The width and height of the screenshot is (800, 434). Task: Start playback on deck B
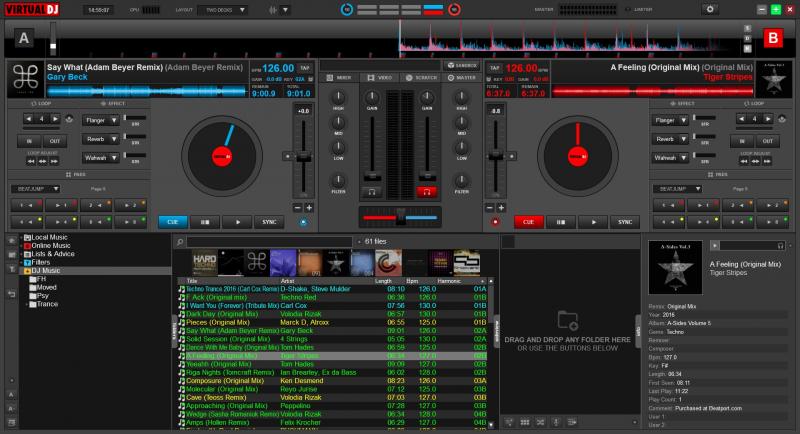tap(593, 222)
